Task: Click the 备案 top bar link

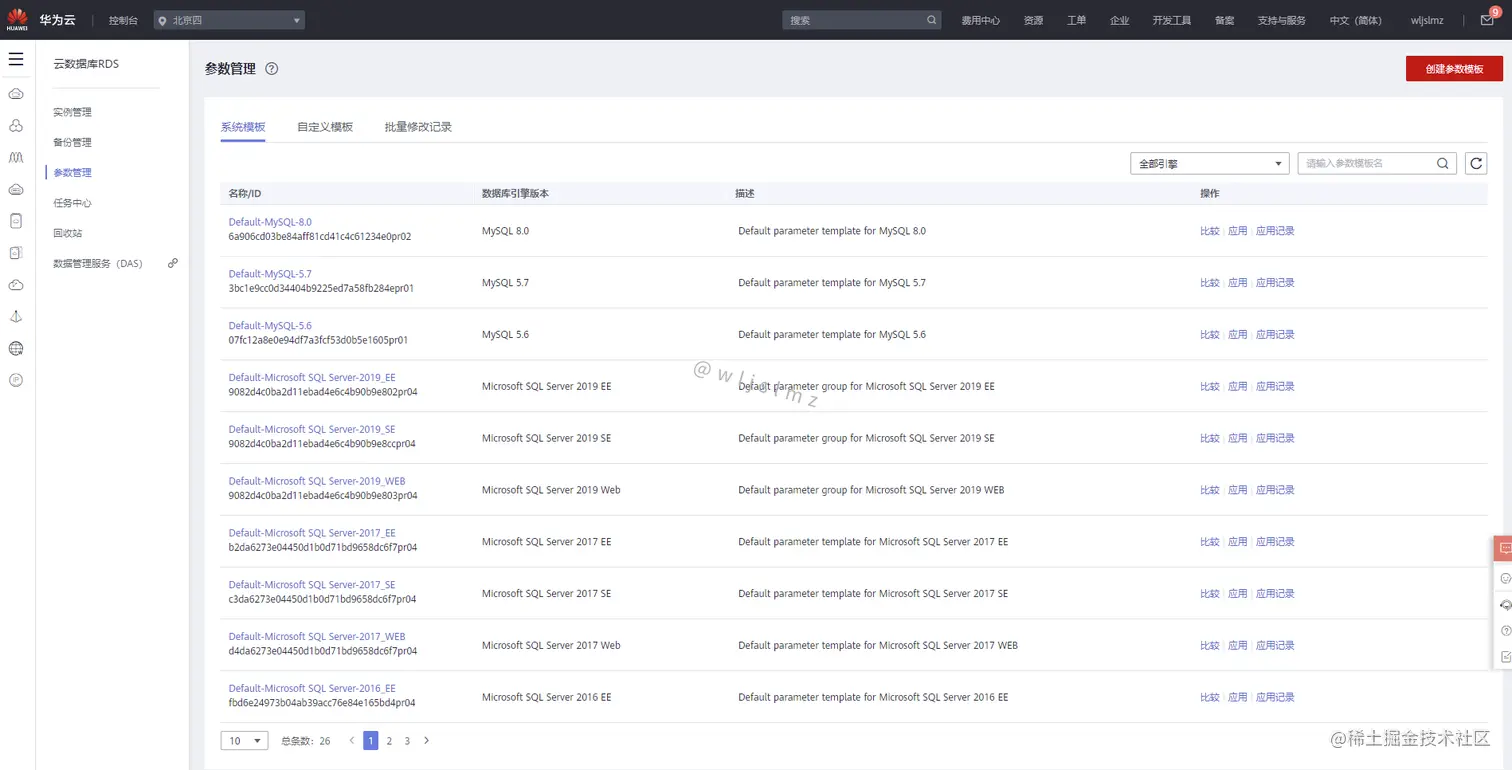Action: point(1224,20)
